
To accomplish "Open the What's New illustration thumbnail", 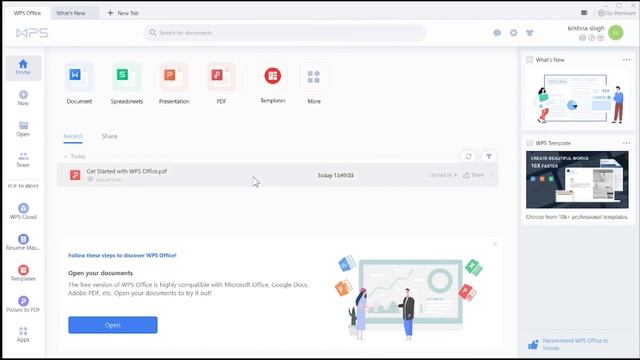I will coord(578,98).
